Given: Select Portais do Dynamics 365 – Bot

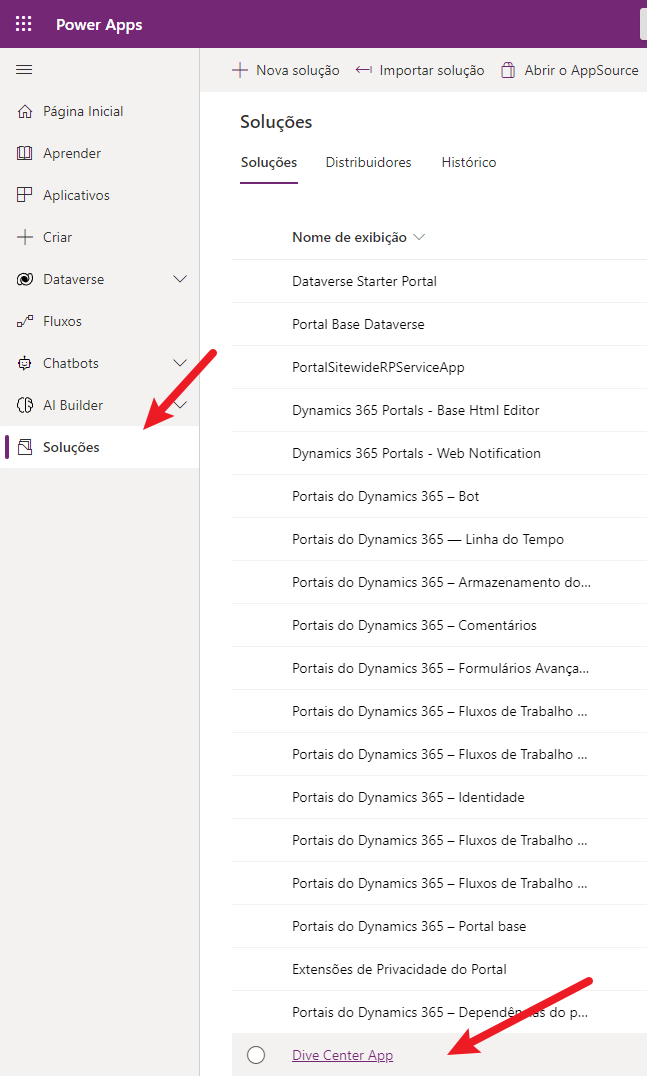Looking at the screenshot, I should (x=439, y=496).
